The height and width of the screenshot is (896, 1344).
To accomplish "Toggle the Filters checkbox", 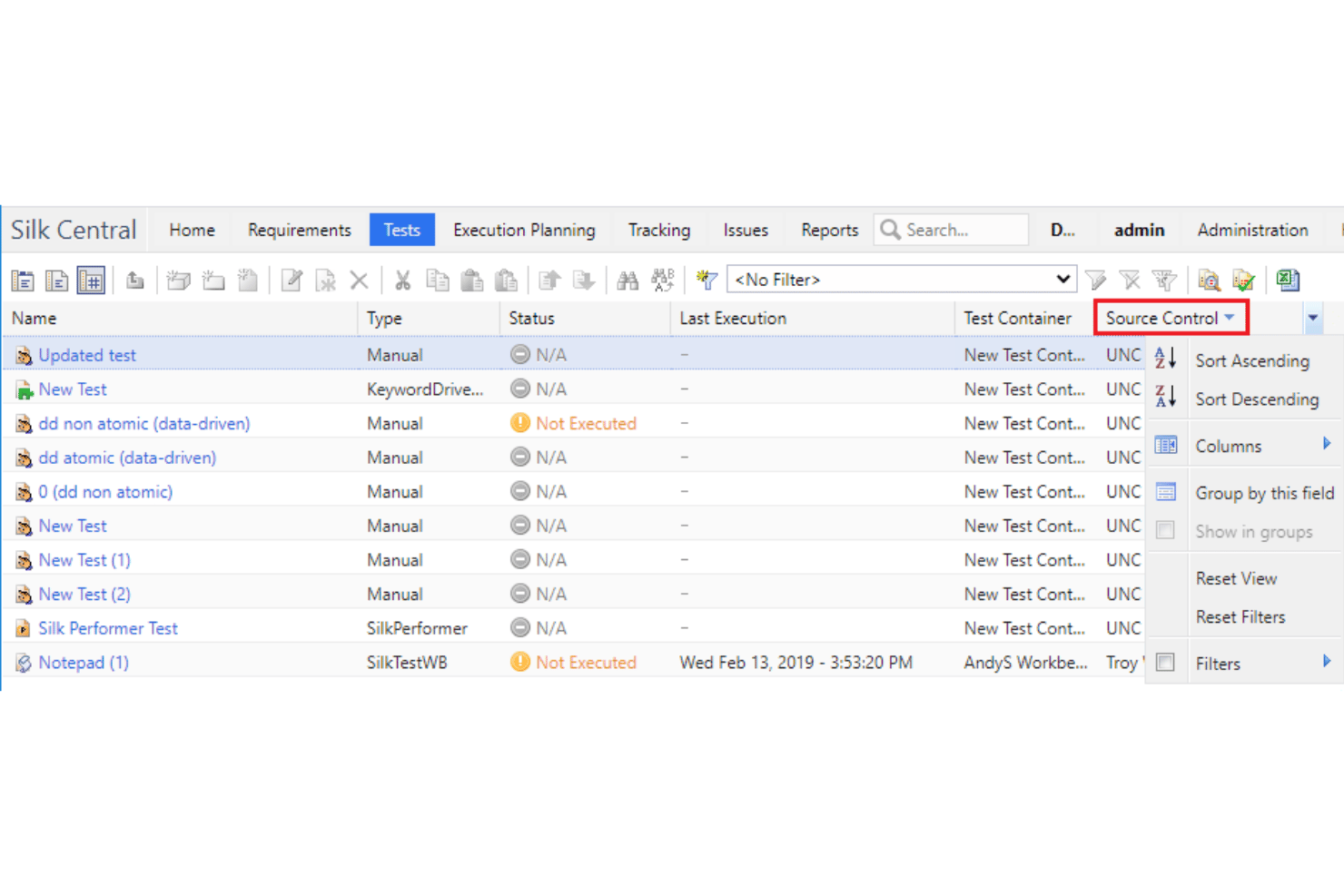I will point(1165,663).
